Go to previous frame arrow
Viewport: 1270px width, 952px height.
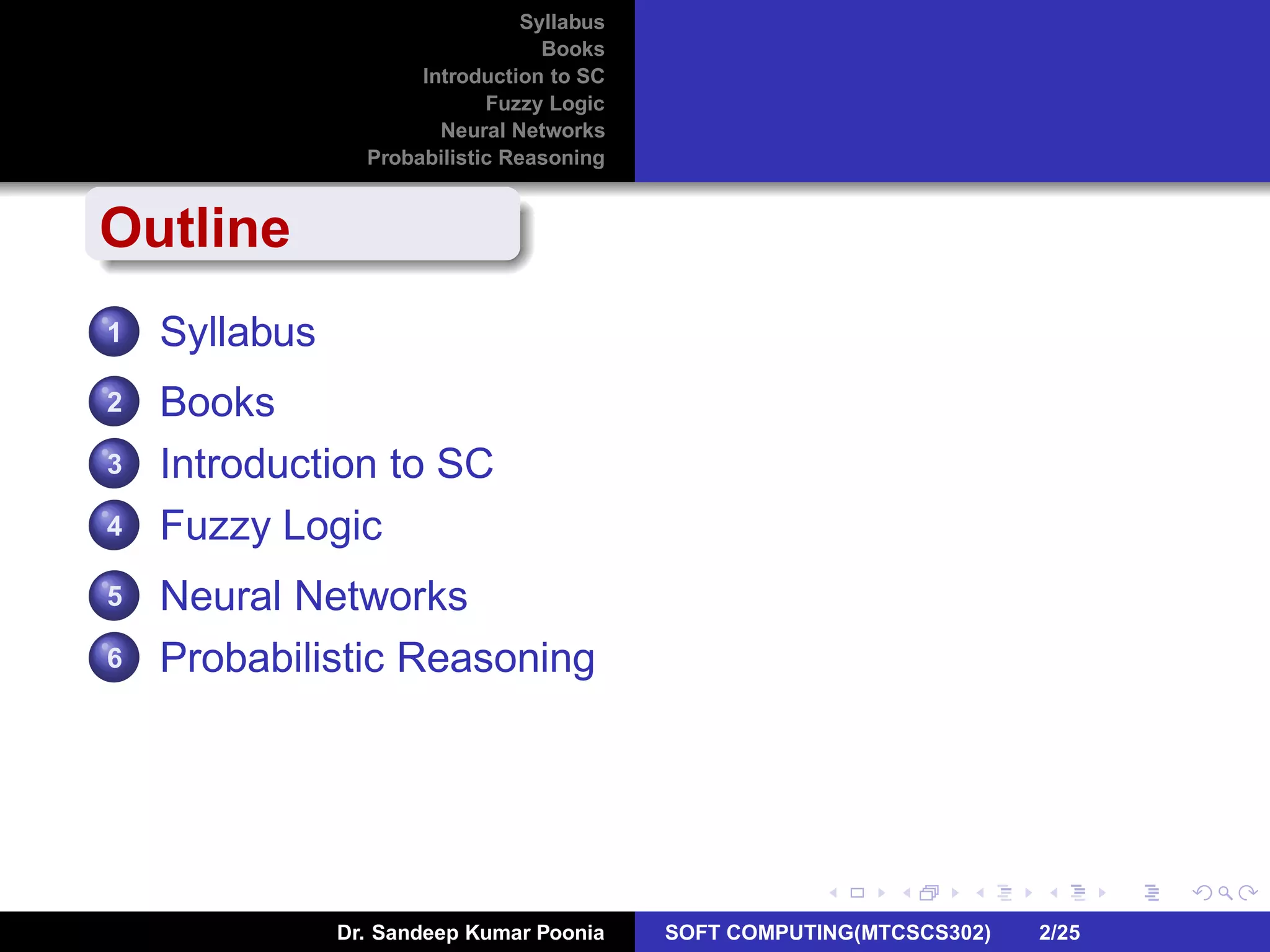click(x=907, y=892)
